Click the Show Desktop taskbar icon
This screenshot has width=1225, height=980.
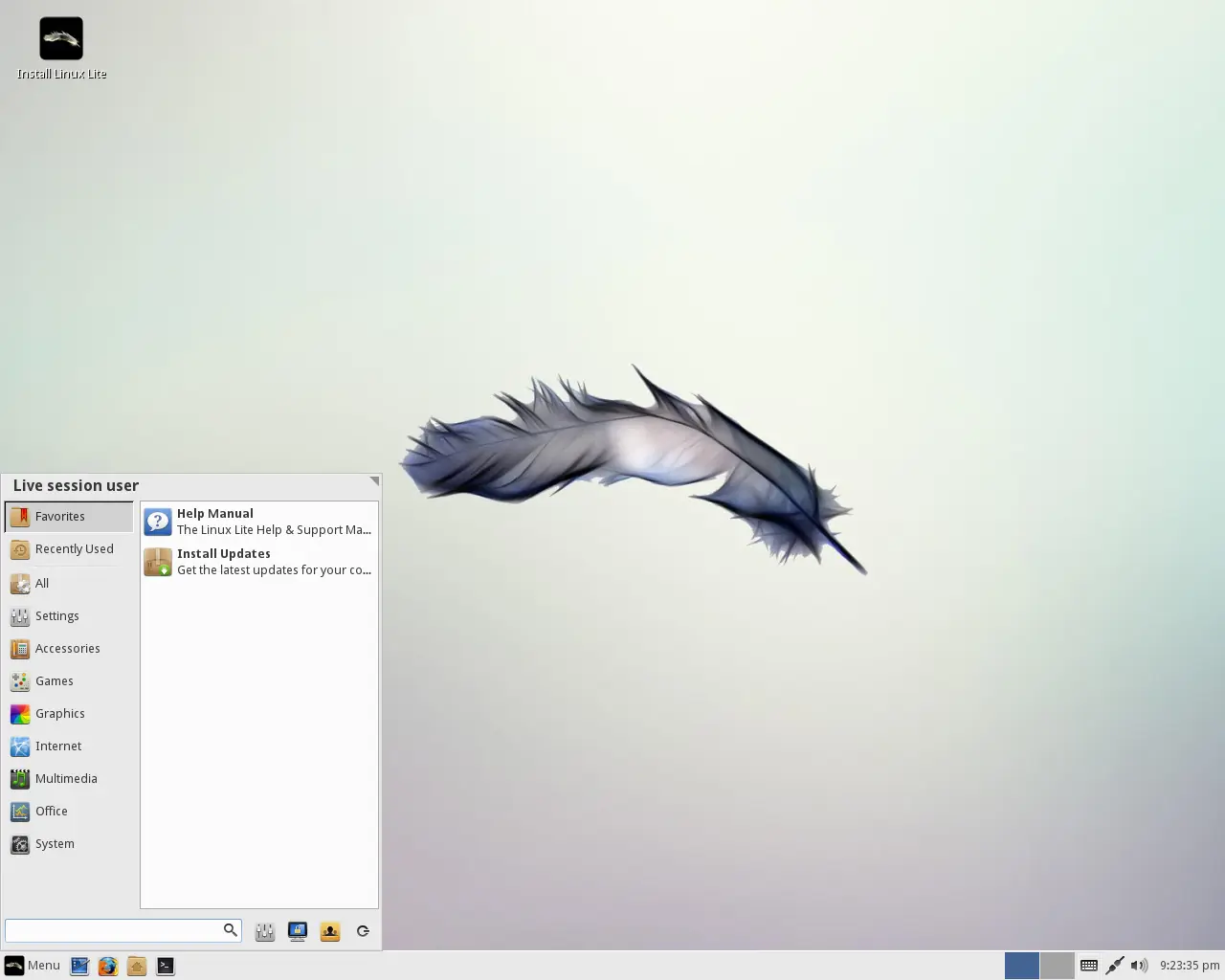click(79, 967)
